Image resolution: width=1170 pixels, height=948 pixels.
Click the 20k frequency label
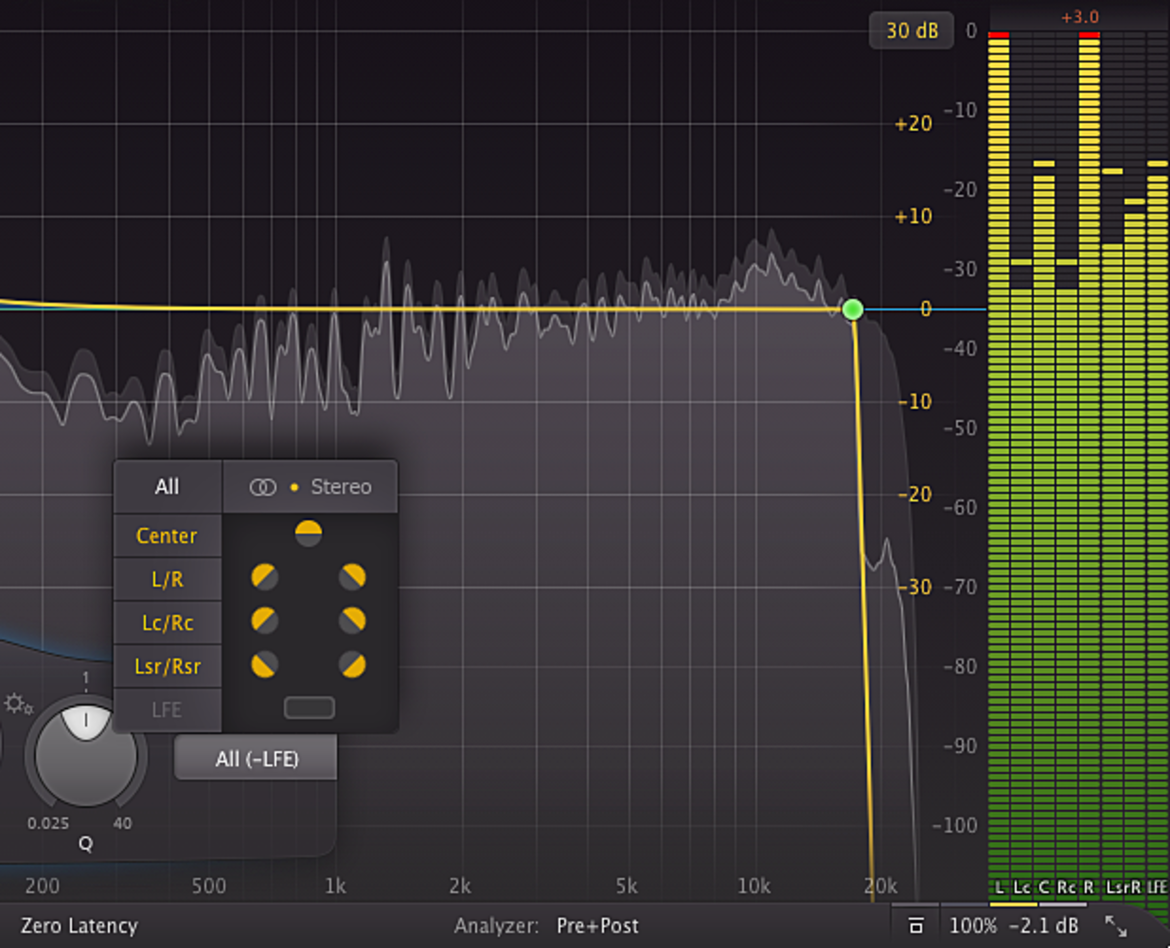(880, 886)
